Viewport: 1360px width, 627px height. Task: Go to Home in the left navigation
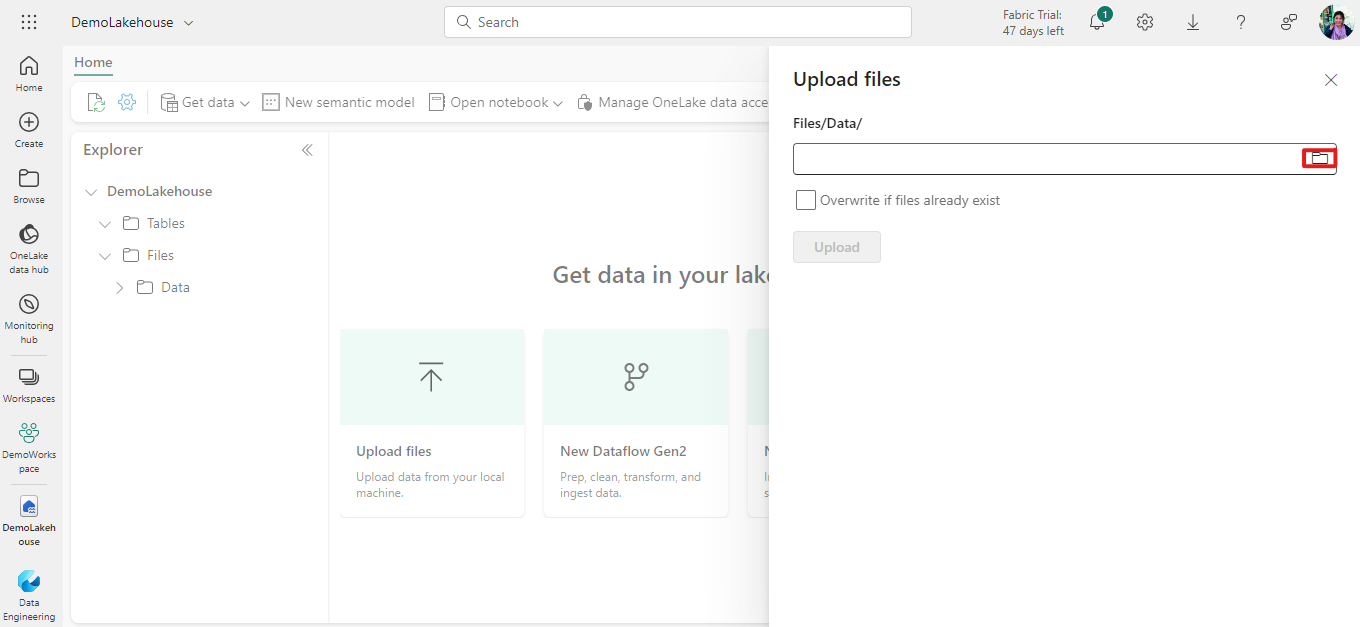tap(29, 74)
